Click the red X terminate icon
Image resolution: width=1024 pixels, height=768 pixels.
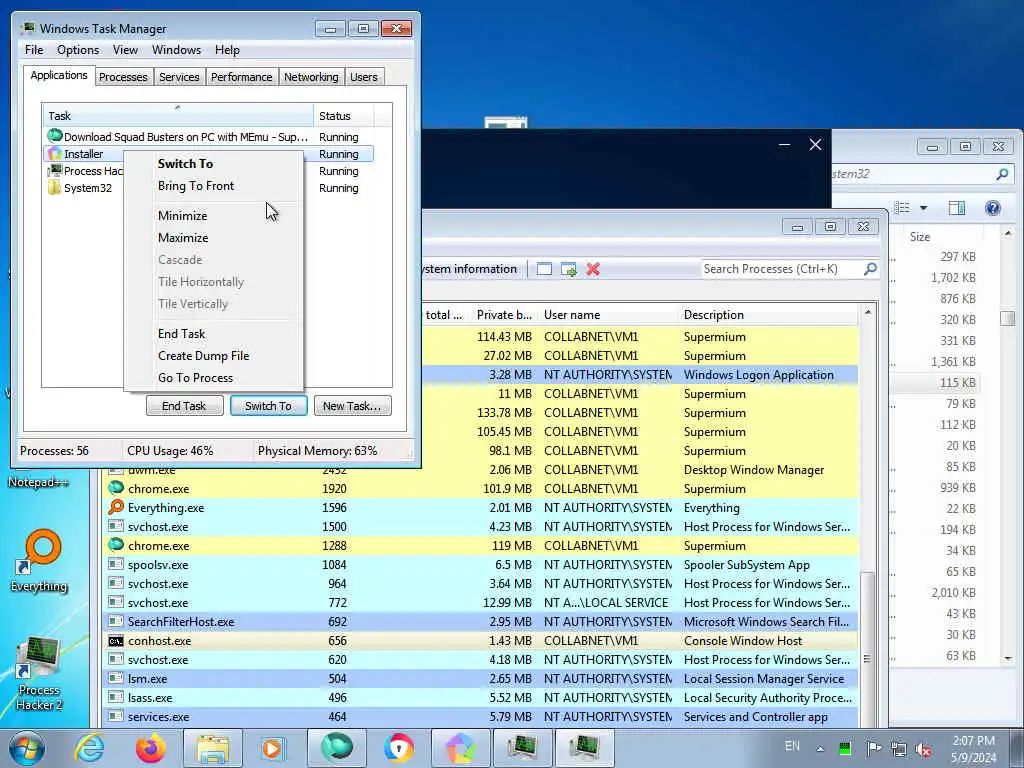[593, 269]
